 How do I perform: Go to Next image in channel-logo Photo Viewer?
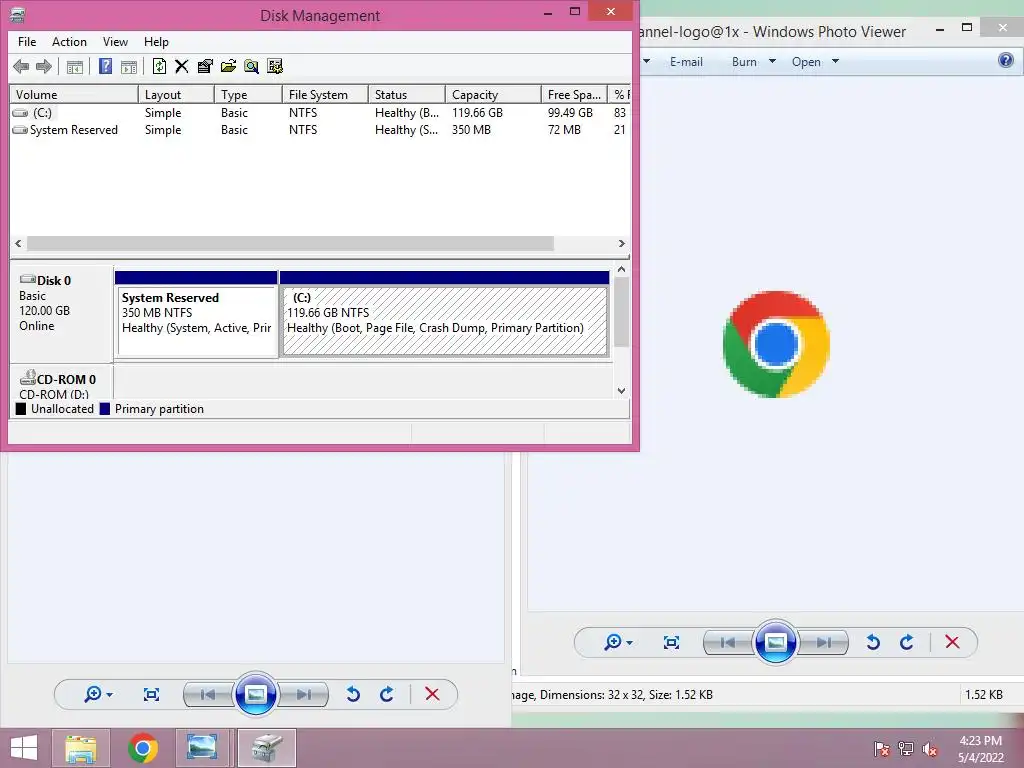824,643
